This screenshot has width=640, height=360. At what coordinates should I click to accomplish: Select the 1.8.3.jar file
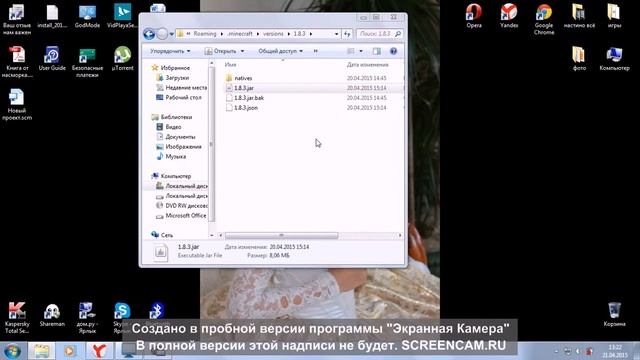[244, 88]
